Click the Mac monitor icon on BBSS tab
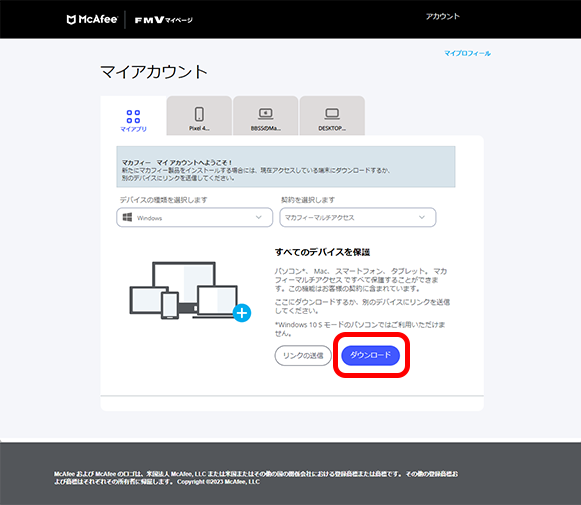 click(266, 114)
